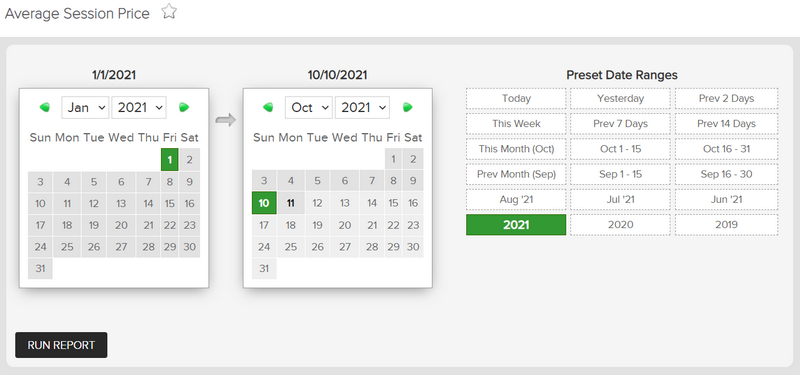This screenshot has width=800, height=375.
Task: Select the Today preset range
Action: (516, 98)
